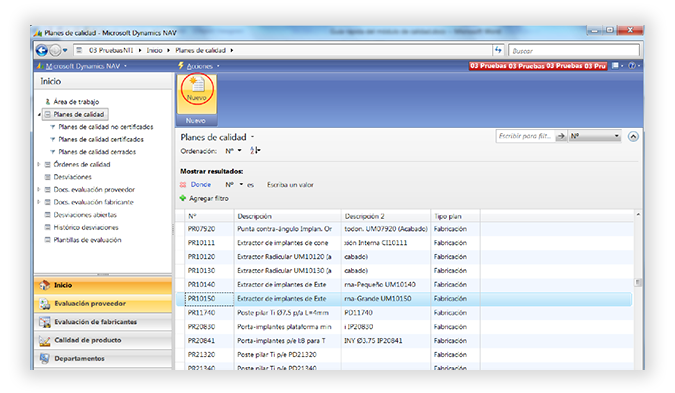Click the Inicio home icon in navigation
Image resolution: width=675 pixels, height=393 pixels.
coord(44,285)
